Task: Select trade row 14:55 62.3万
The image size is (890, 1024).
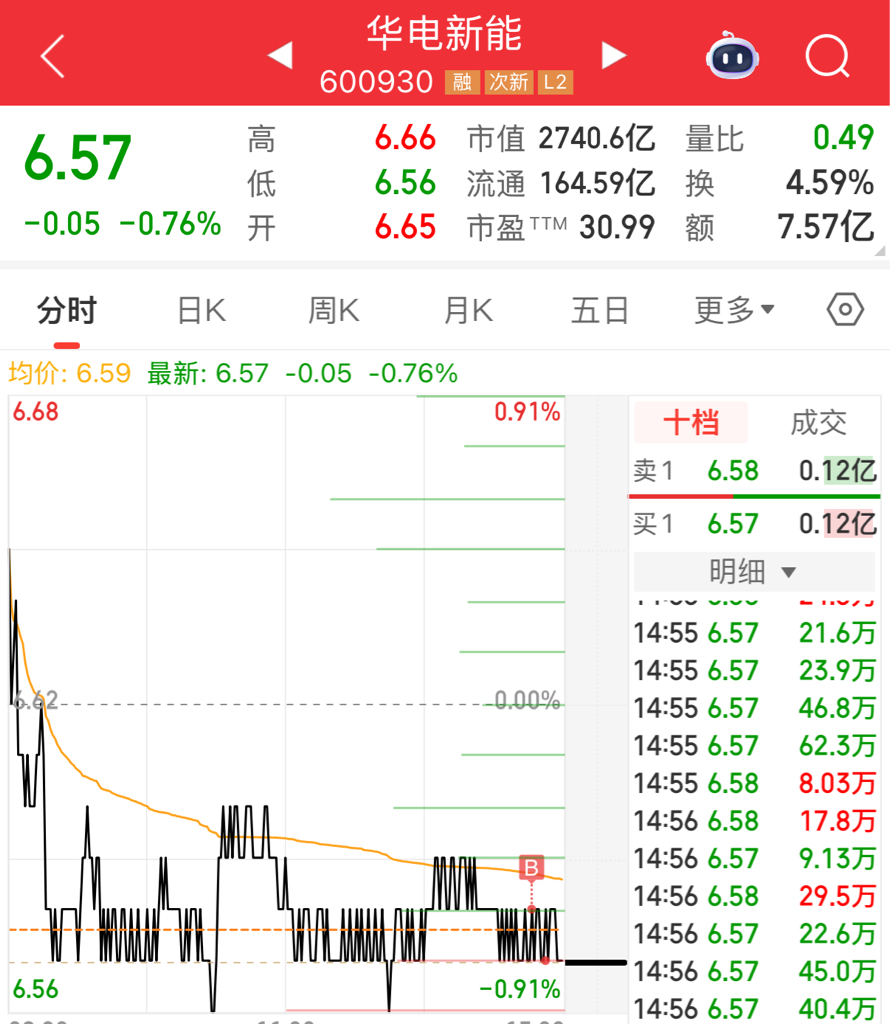Action: click(754, 746)
